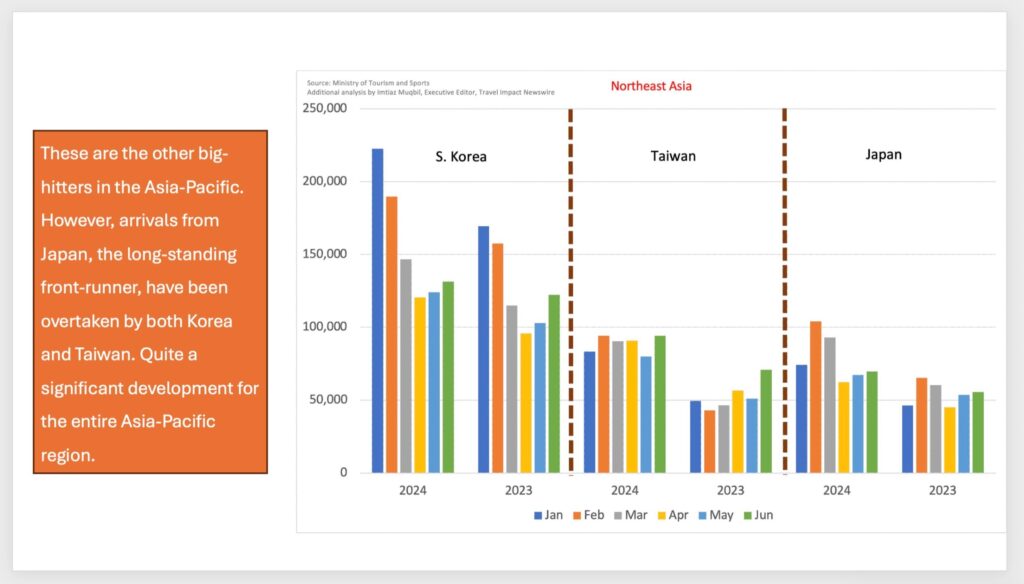Click the Taiwan section label
The image size is (1024, 584).
(x=673, y=156)
